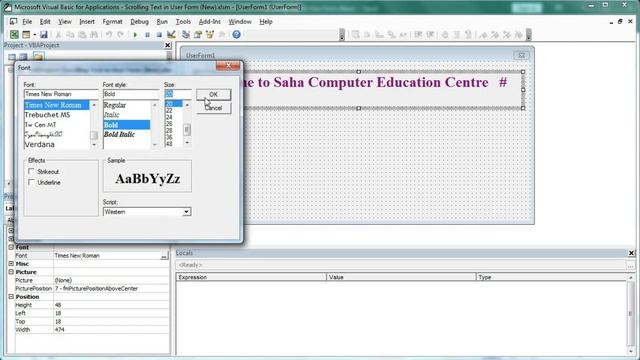The height and width of the screenshot is (360, 640).
Task: Open the Tools menu
Action: pyautogui.click(x=183, y=22)
